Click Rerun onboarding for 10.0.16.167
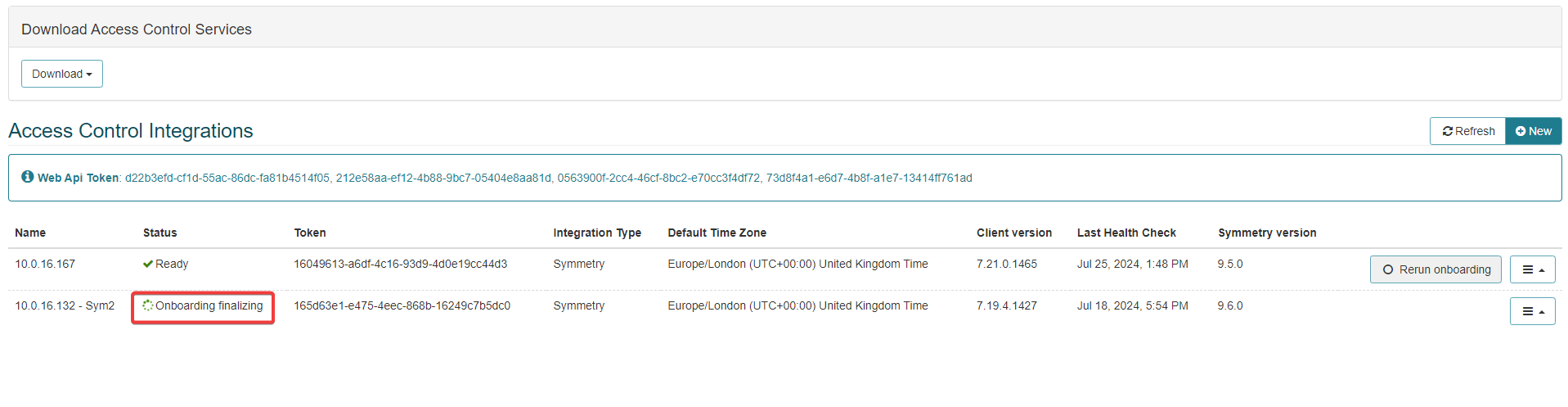The image size is (1568, 407). click(x=1435, y=269)
